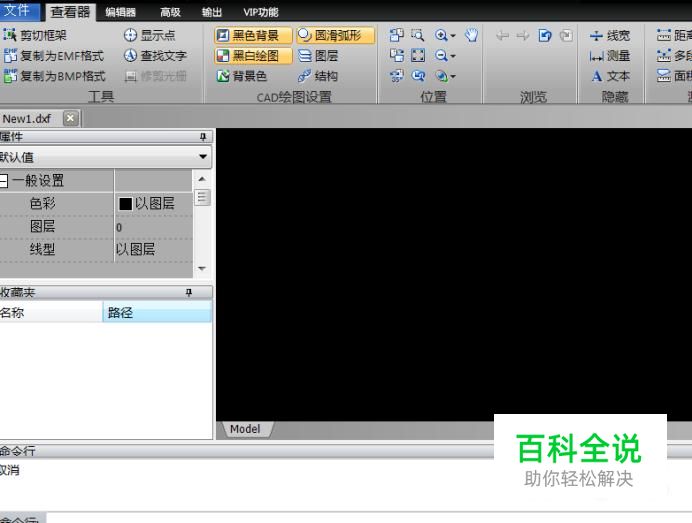The width and height of the screenshot is (692, 523).
Task: Switch to the 编辑器 ribbon tab
Action: pos(120,12)
